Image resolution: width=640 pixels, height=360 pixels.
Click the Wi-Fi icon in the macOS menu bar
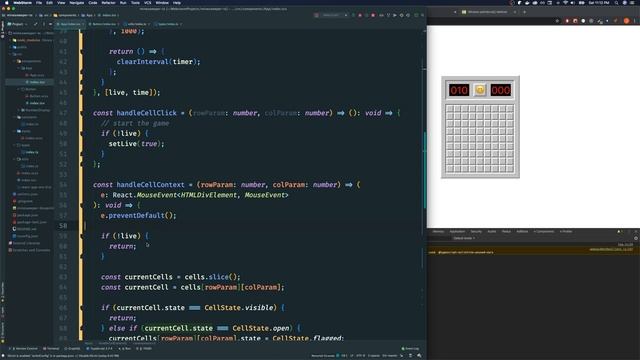[x=565, y=2]
